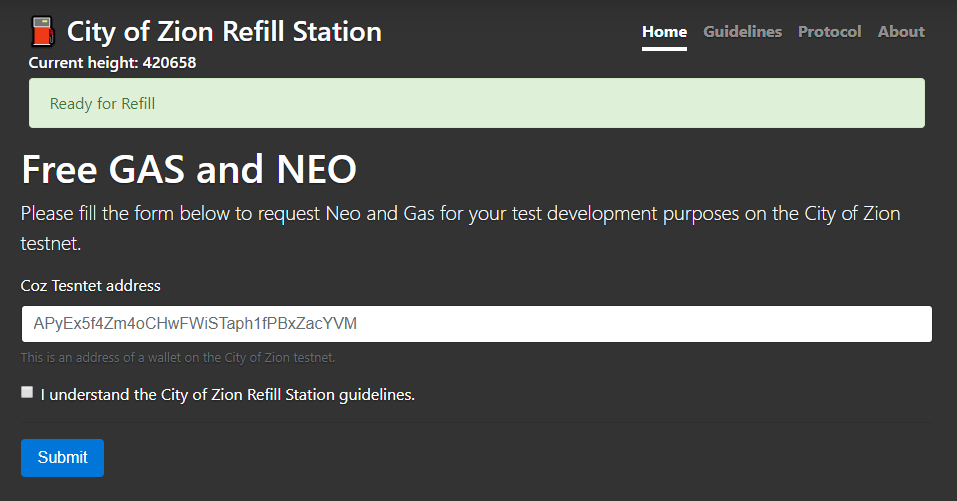Click the City of Zion Refill Station title
This screenshot has height=501, width=957.
click(224, 32)
